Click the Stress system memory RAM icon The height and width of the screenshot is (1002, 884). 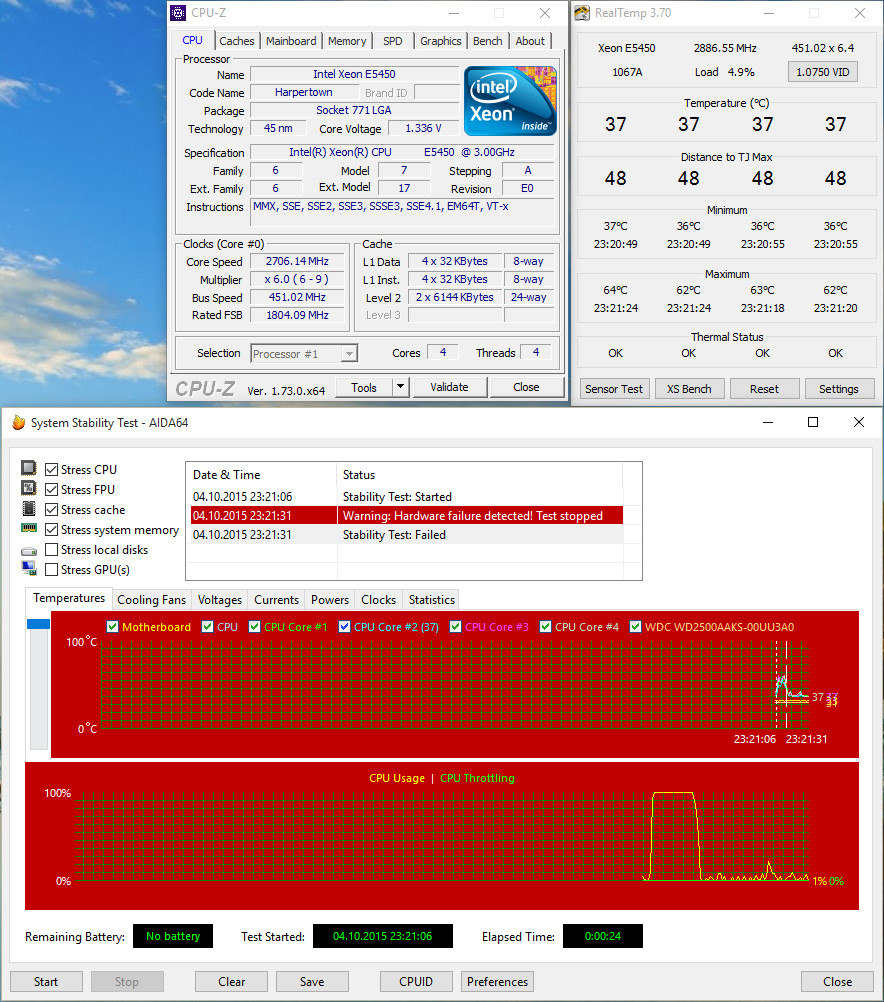click(29, 528)
